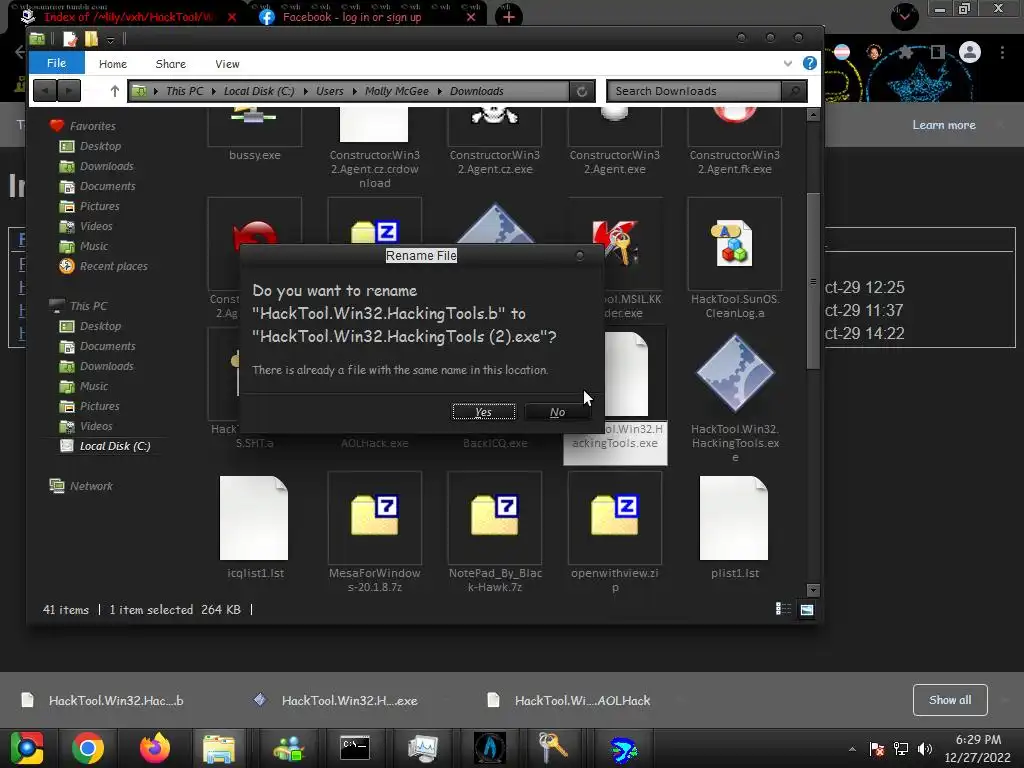Viewport: 1024px width, 768px height.
Task: Switch to details view icon in status bar
Action: pyautogui.click(x=782, y=609)
